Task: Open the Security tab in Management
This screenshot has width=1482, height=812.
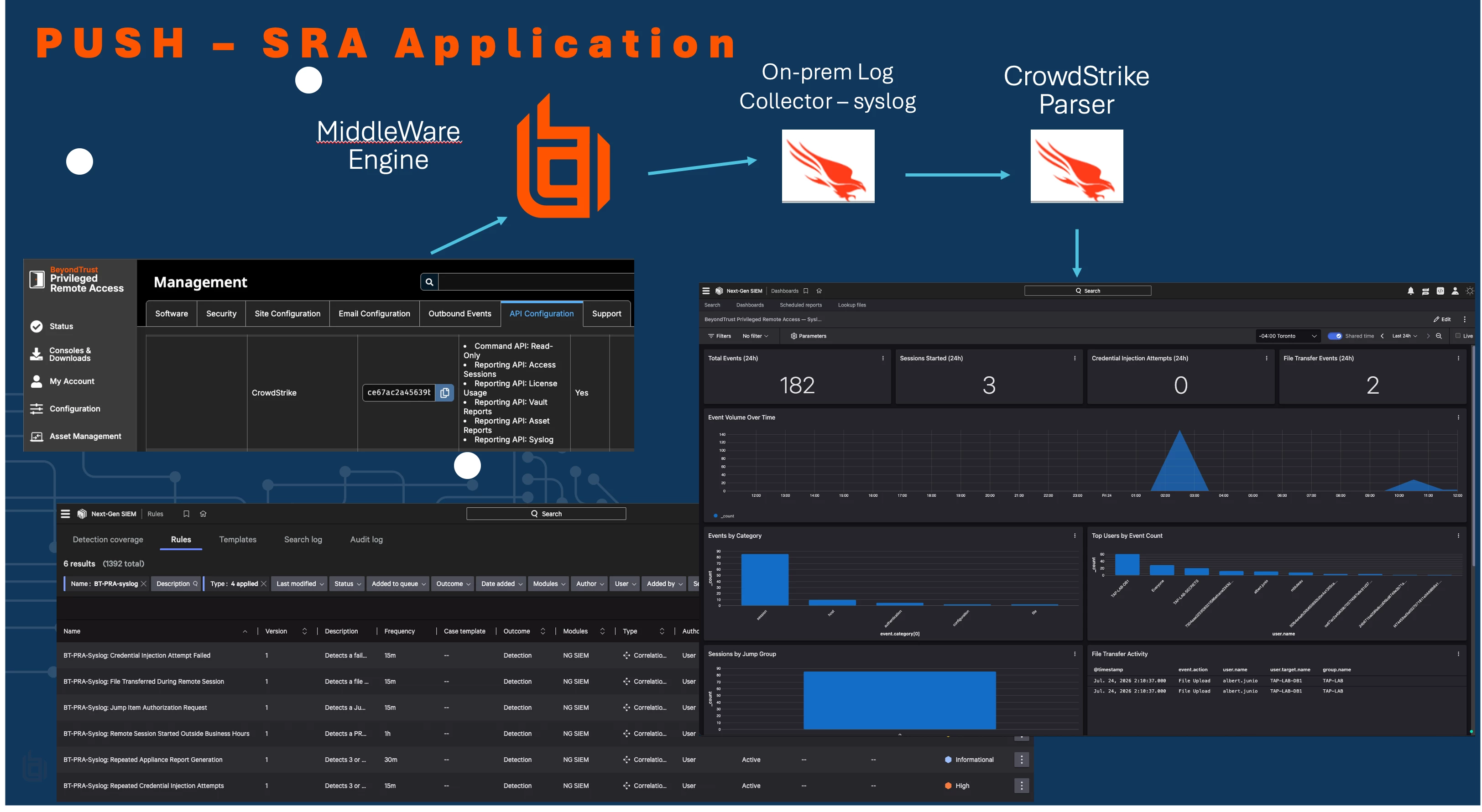Action: click(221, 313)
